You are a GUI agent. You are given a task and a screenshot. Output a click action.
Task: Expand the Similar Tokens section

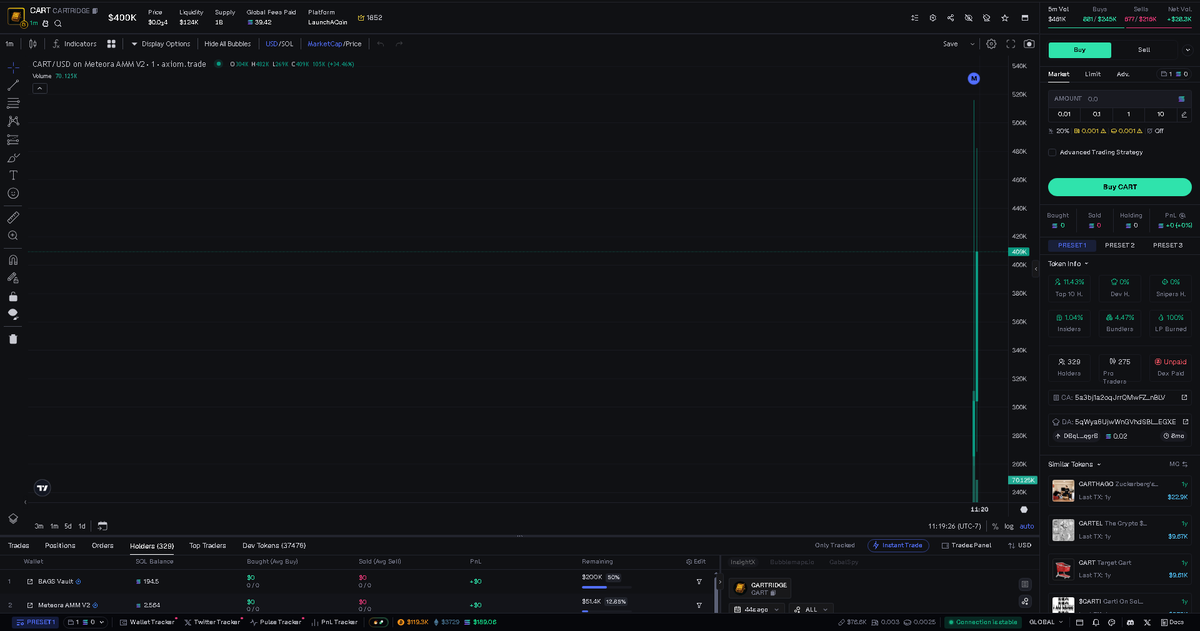point(1073,464)
